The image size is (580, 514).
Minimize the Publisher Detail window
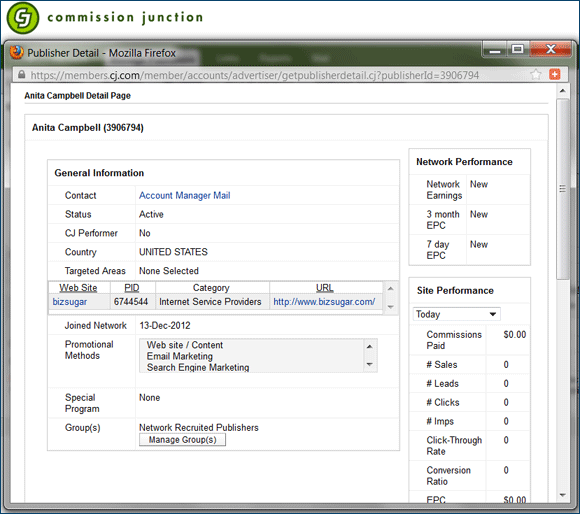pos(495,50)
